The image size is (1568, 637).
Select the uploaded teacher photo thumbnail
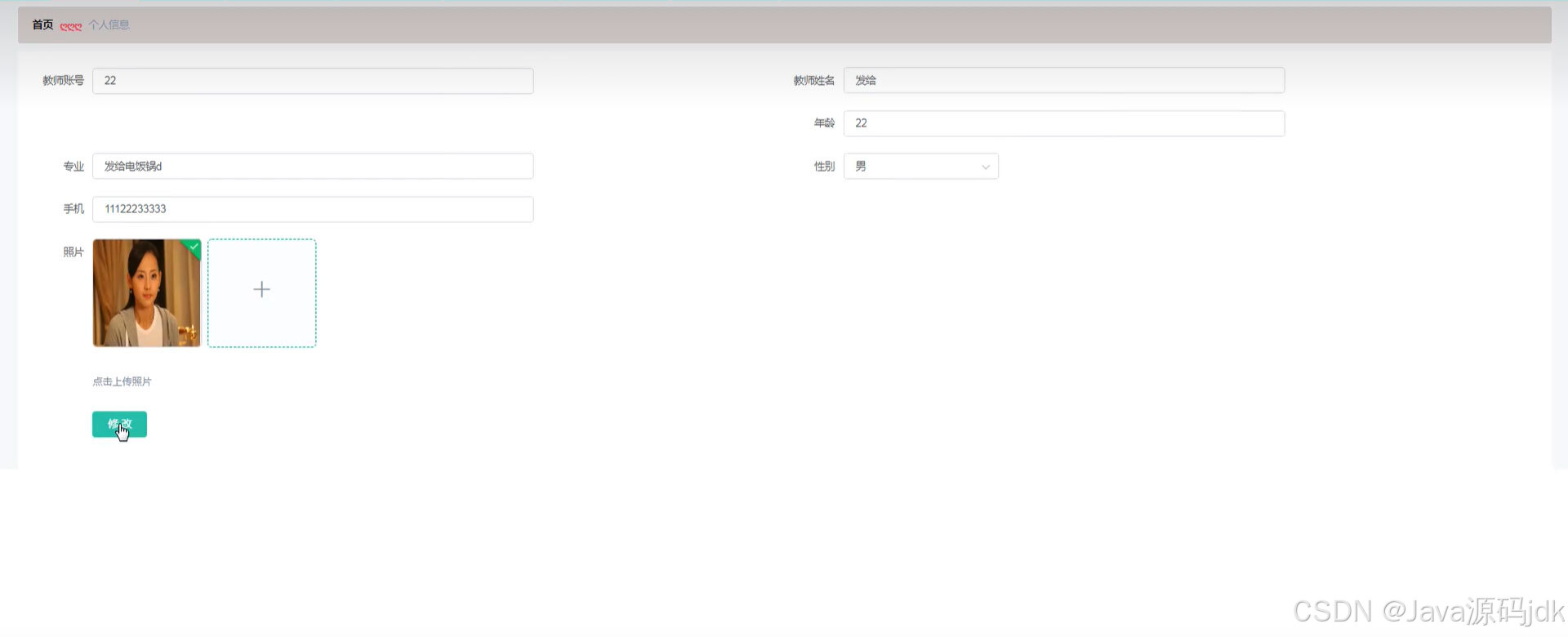click(x=147, y=293)
